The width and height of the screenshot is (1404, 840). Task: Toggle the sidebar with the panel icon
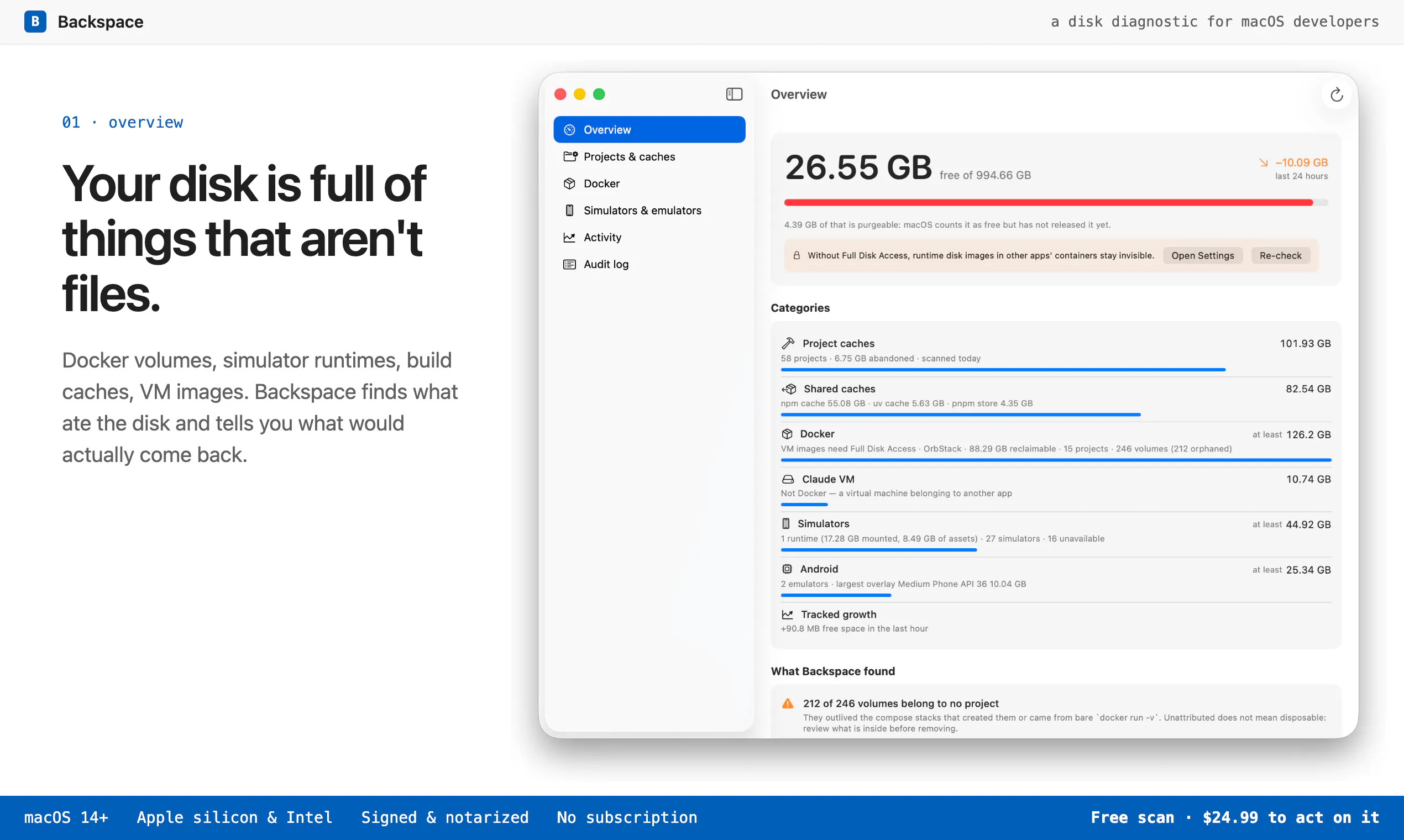click(x=734, y=94)
